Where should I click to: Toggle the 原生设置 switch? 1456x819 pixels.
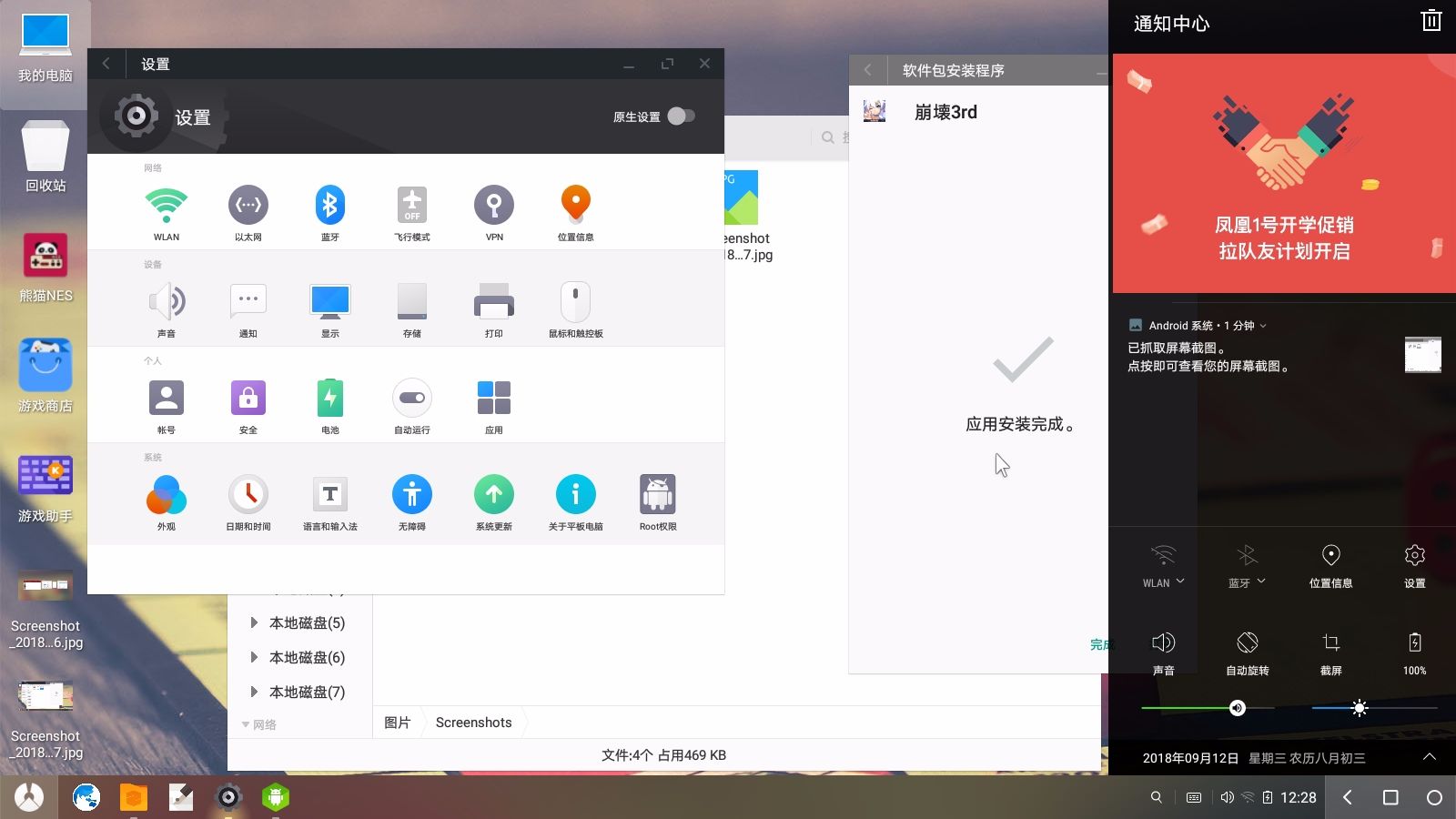point(682,116)
